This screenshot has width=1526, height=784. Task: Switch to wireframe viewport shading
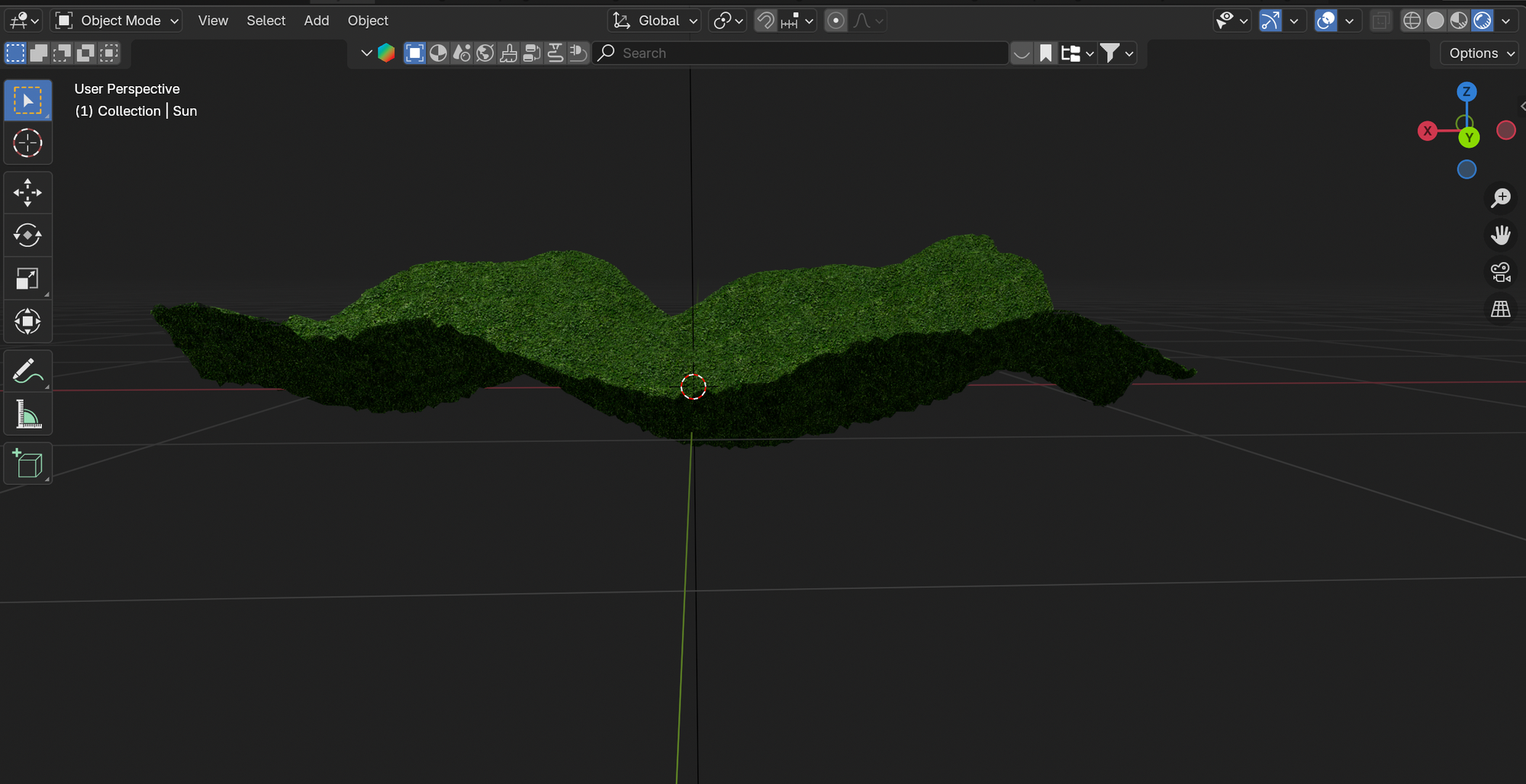(x=1412, y=21)
